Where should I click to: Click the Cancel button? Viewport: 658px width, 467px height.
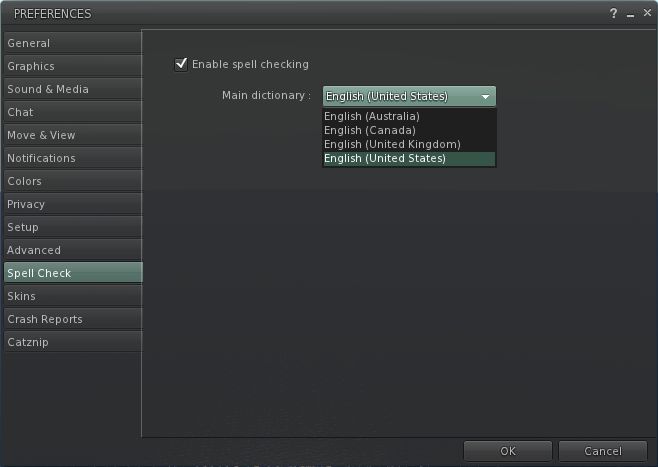[x=602, y=451]
